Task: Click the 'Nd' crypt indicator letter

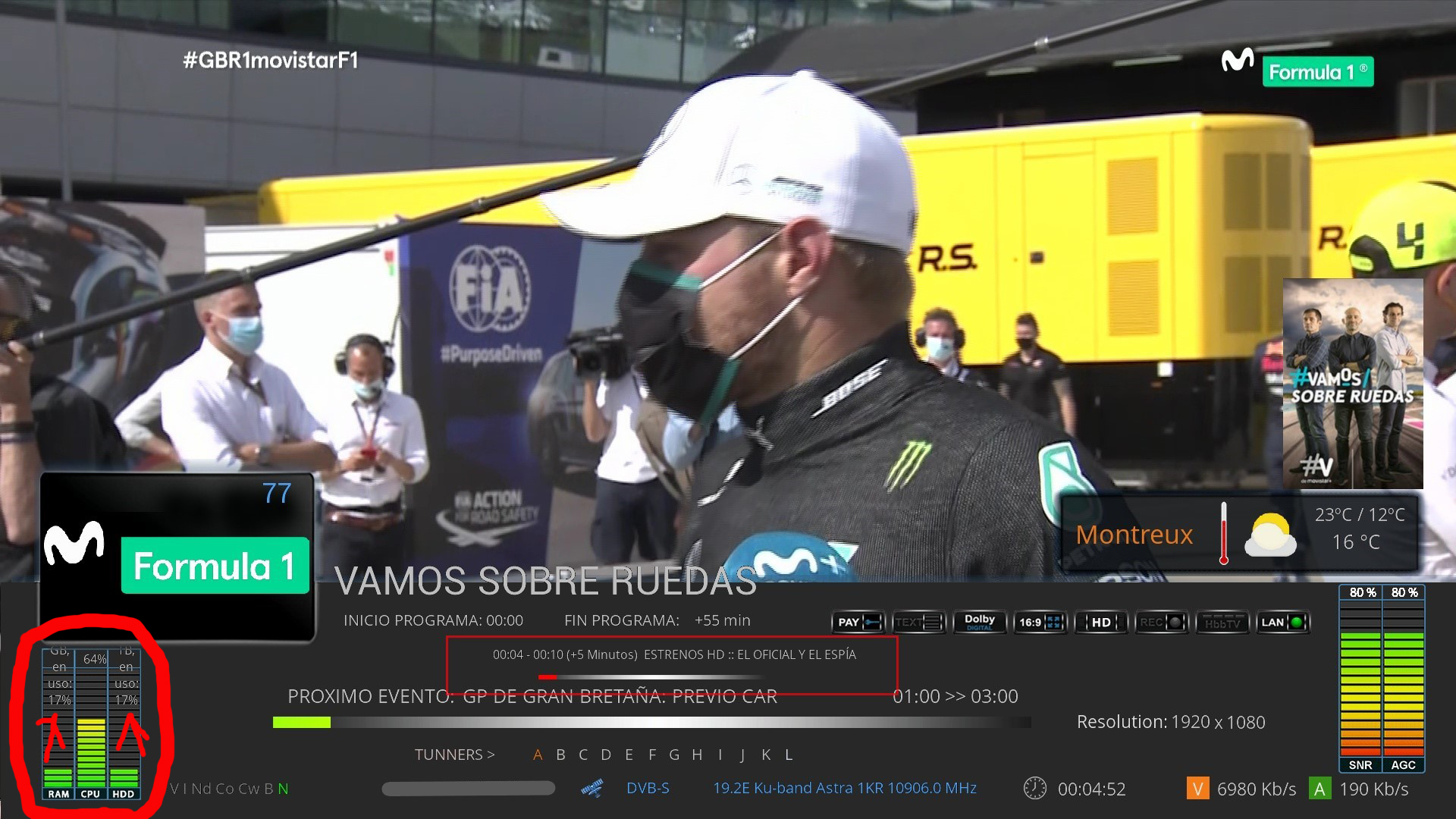Action: coord(201,789)
